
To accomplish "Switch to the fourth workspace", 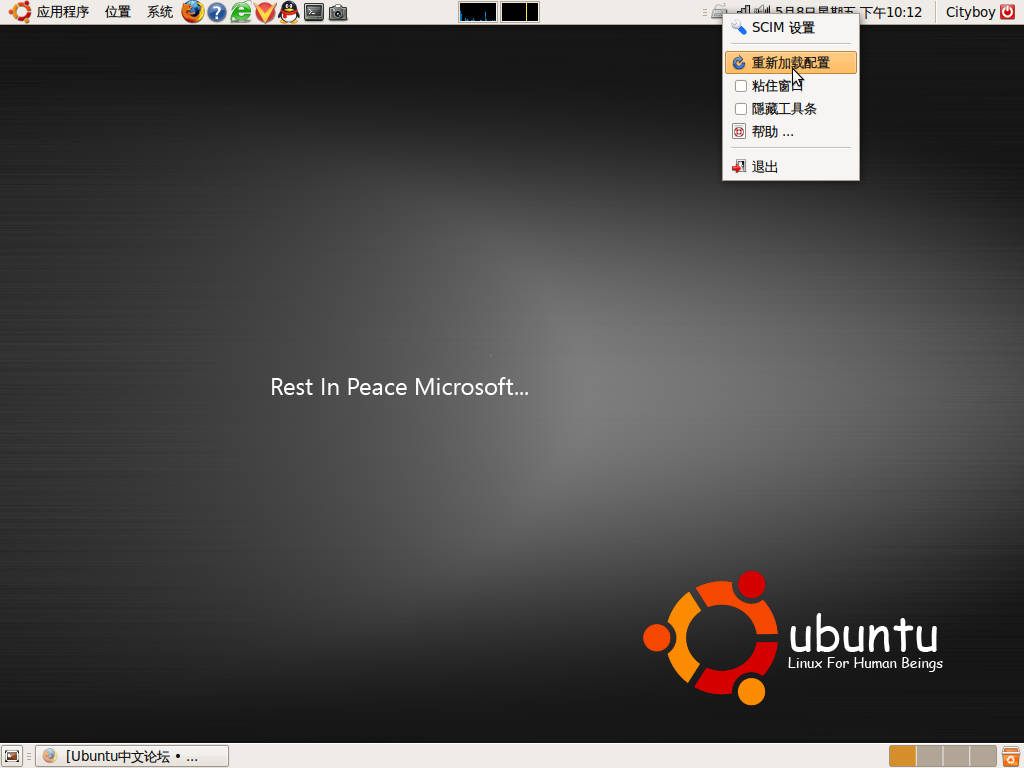I will click(983, 756).
